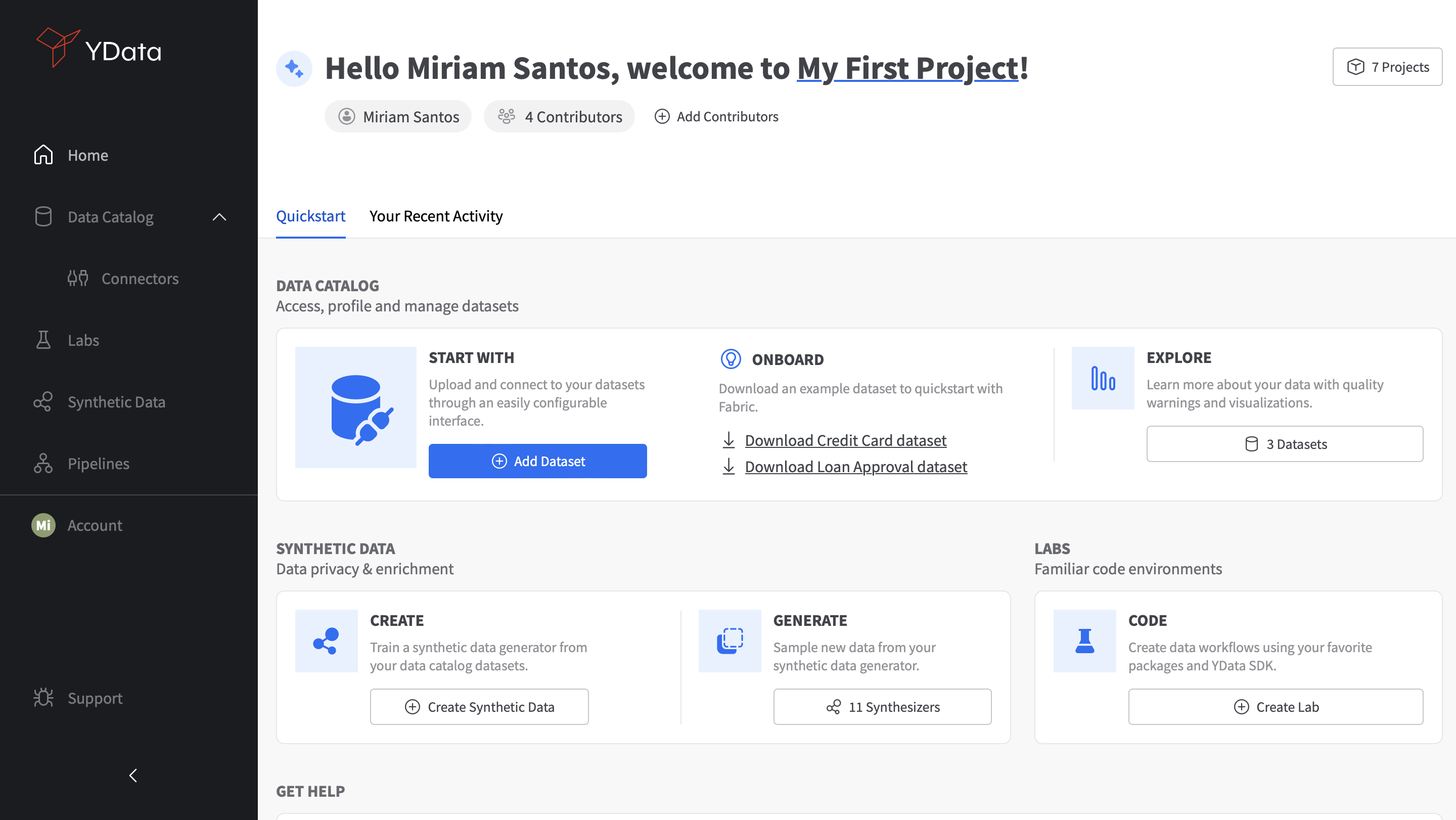This screenshot has width=1456, height=820.
Task: Click Create Synthetic Data button
Action: pyautogui.click(x=479, y=706)
